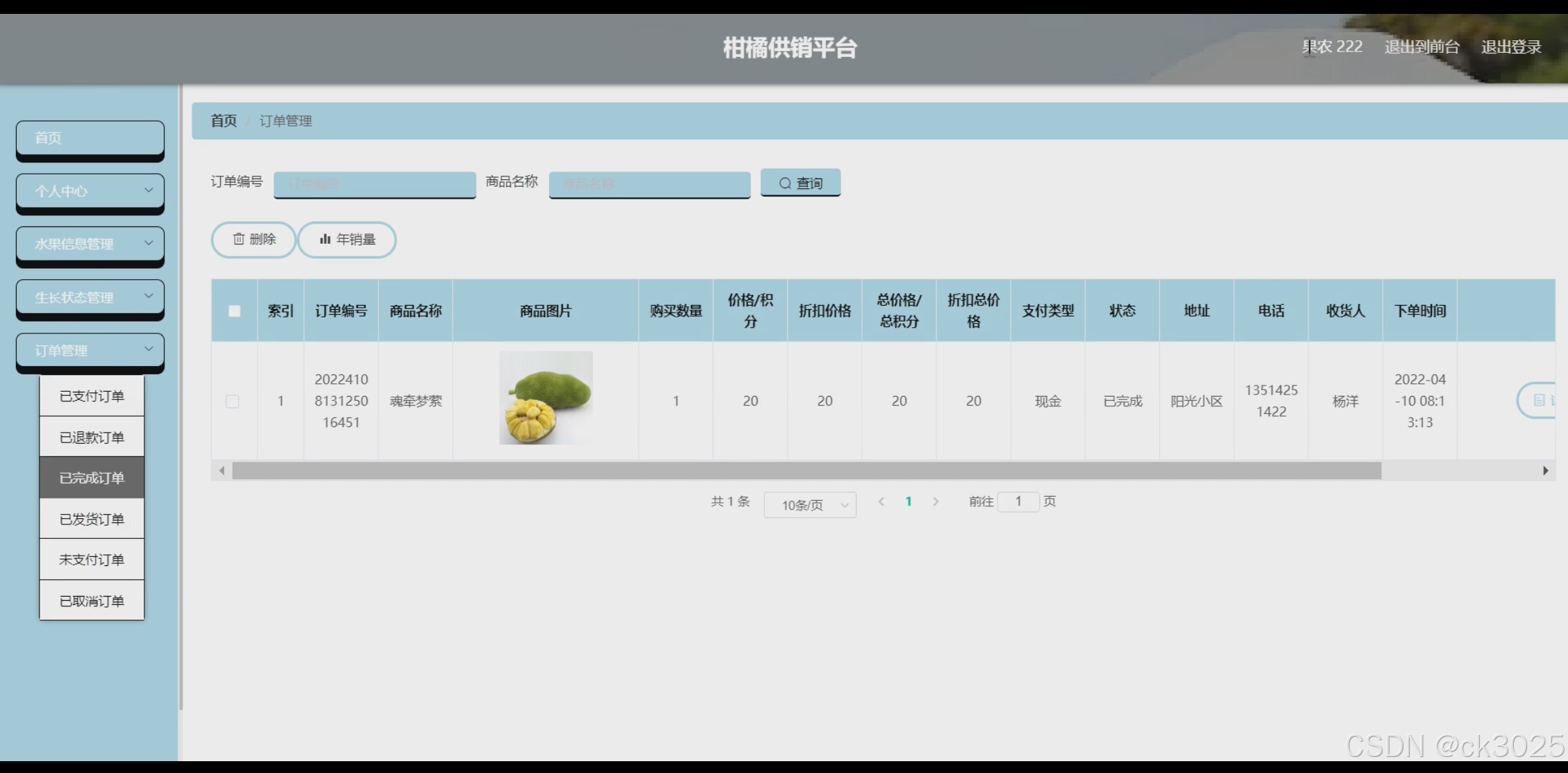This screenshot has height=773, width=1568.
Task: Open the 10条/页 page size dropdown
Action: point(809,505)
